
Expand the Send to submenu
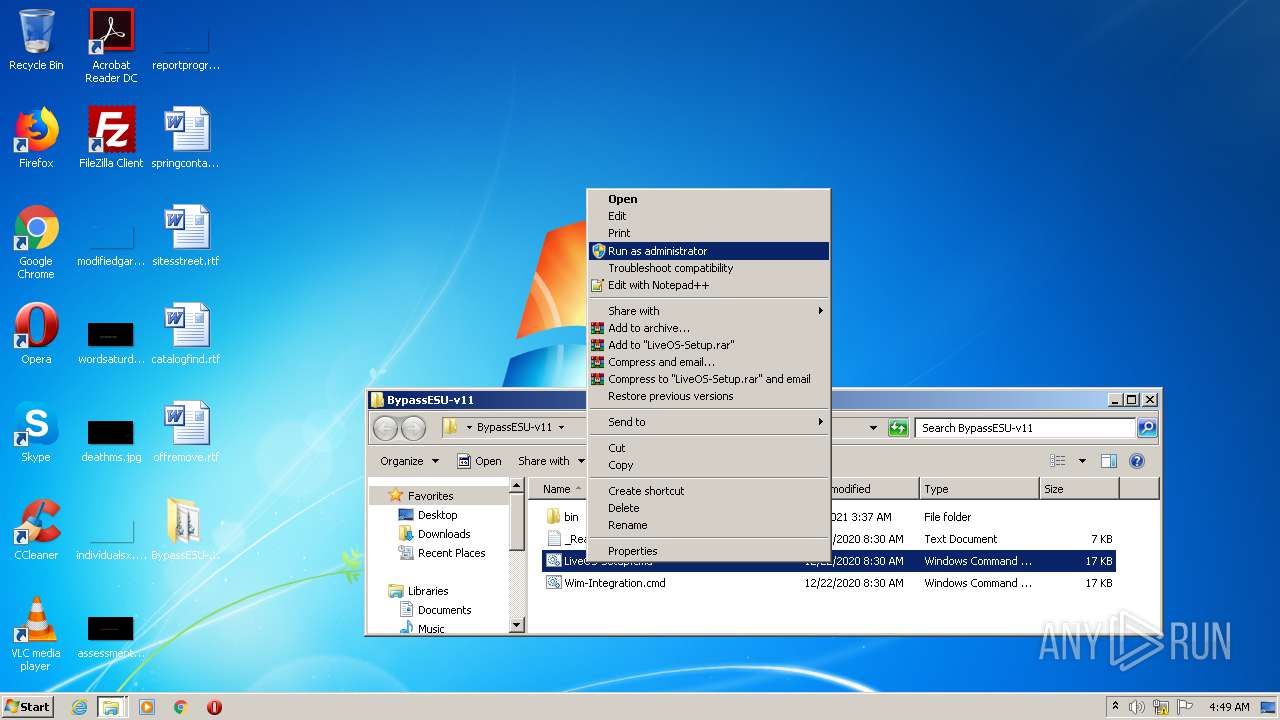[x=709, y=422]
